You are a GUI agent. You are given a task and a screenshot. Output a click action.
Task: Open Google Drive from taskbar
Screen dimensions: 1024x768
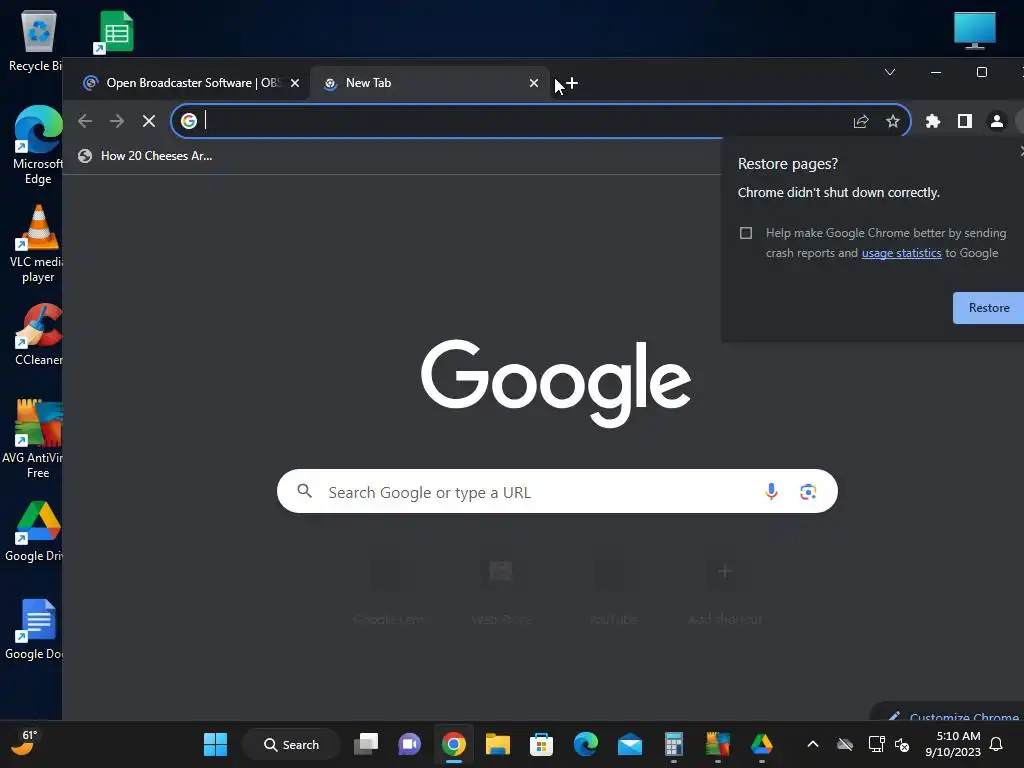point(761,744)
